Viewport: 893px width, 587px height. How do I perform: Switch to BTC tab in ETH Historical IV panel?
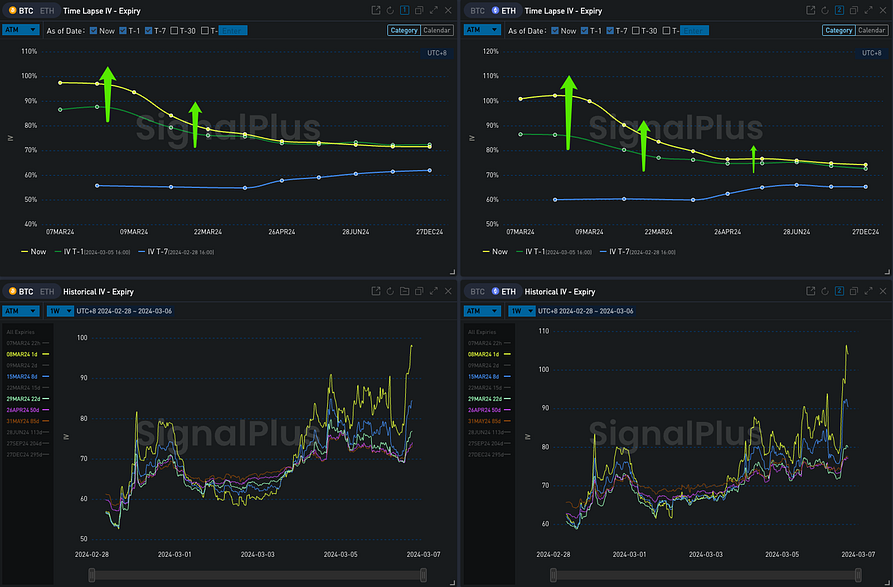(x=477, y=292)
